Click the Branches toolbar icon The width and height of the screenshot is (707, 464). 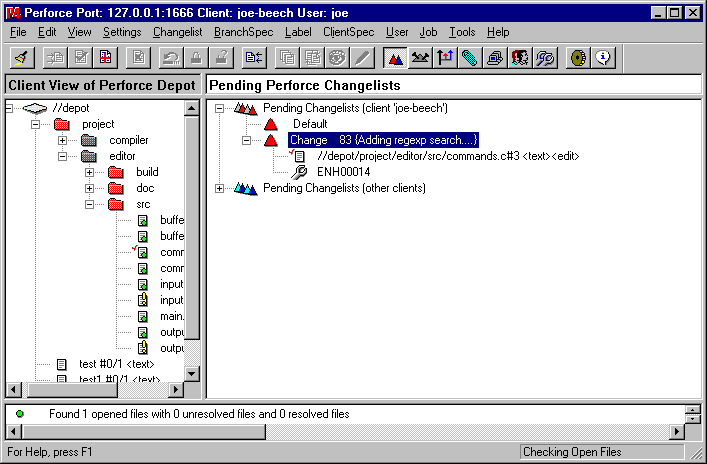pos(445,58)
